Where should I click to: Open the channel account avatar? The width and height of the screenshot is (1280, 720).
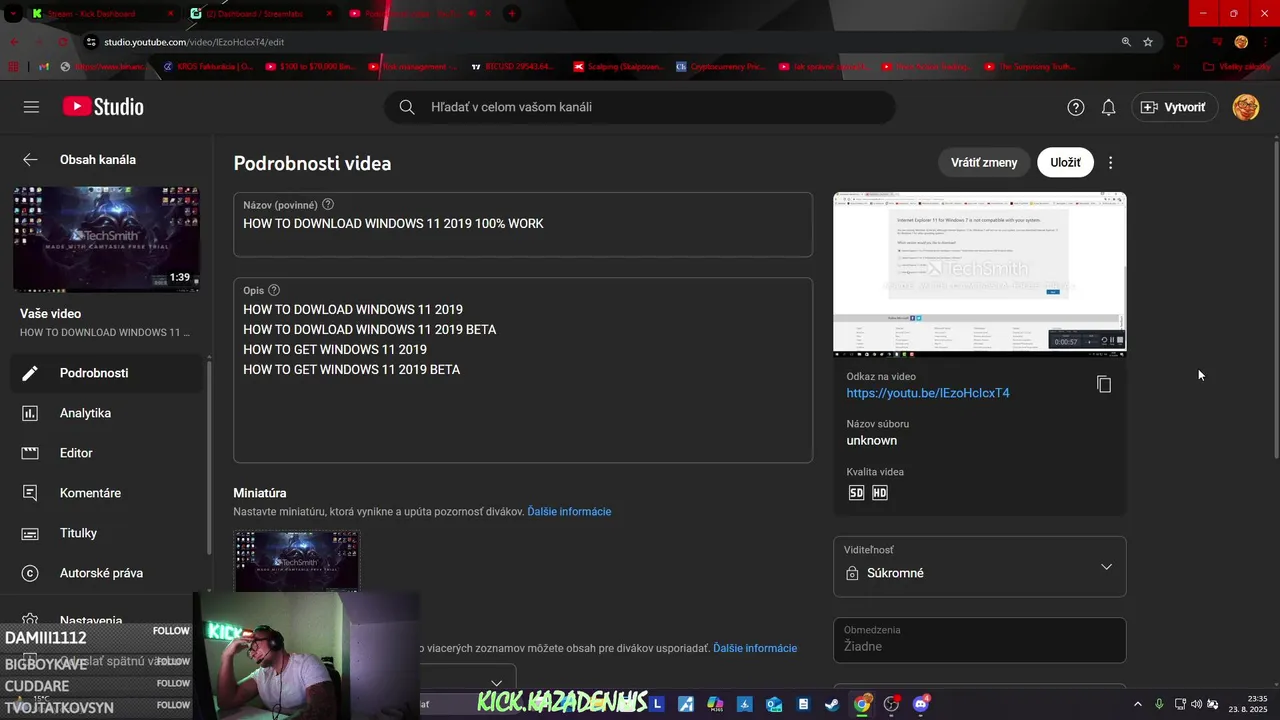tap(1246, 107)
